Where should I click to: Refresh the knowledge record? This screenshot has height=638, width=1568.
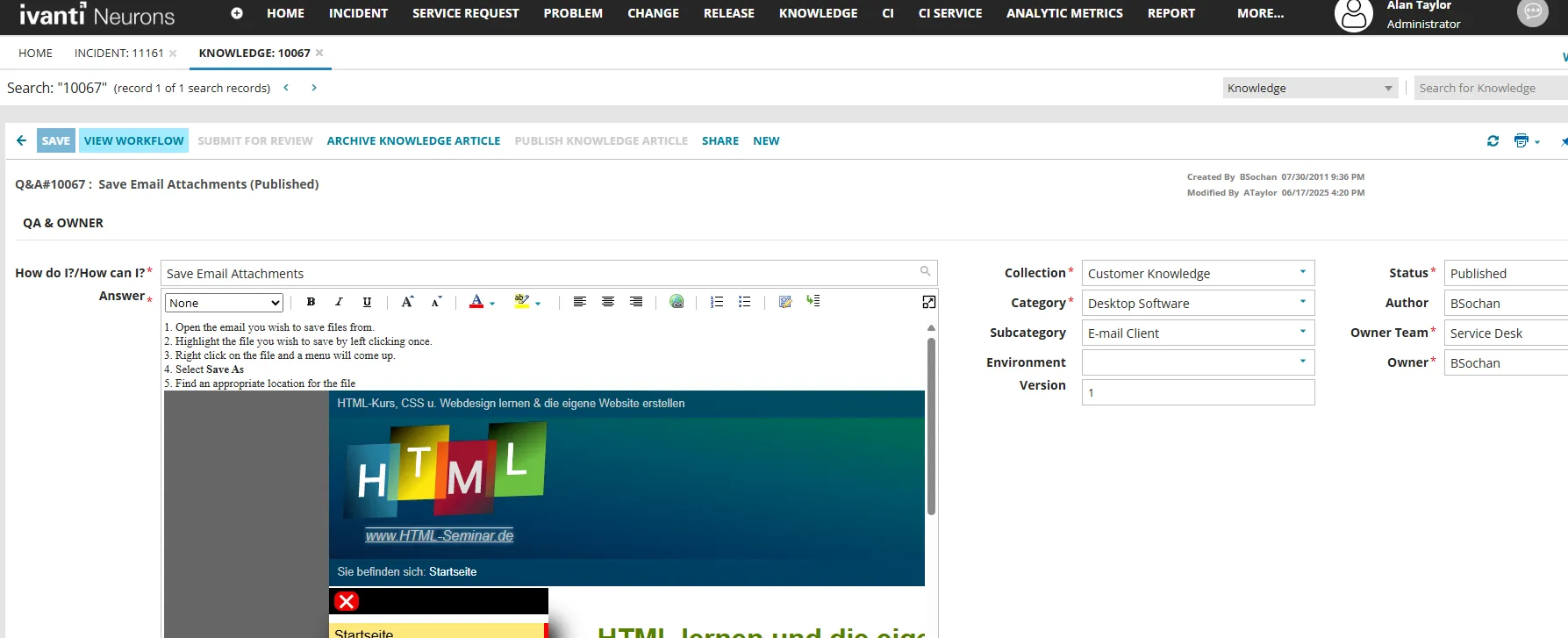(x=1493, y=140)
